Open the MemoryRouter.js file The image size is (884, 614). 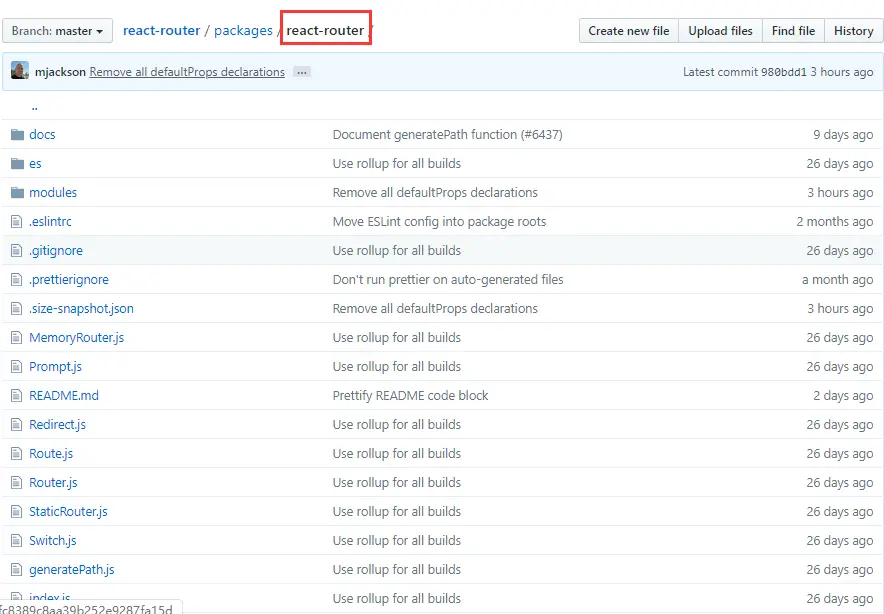pyautogui.click(x=77, y=338)
